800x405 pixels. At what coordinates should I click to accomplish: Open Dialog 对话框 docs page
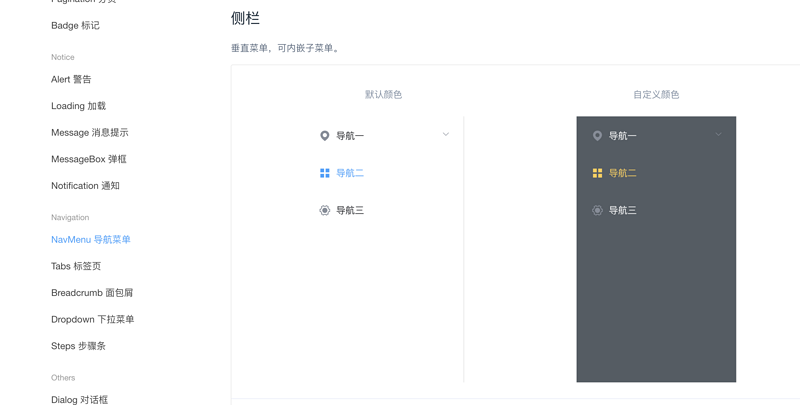coord(80,399)
